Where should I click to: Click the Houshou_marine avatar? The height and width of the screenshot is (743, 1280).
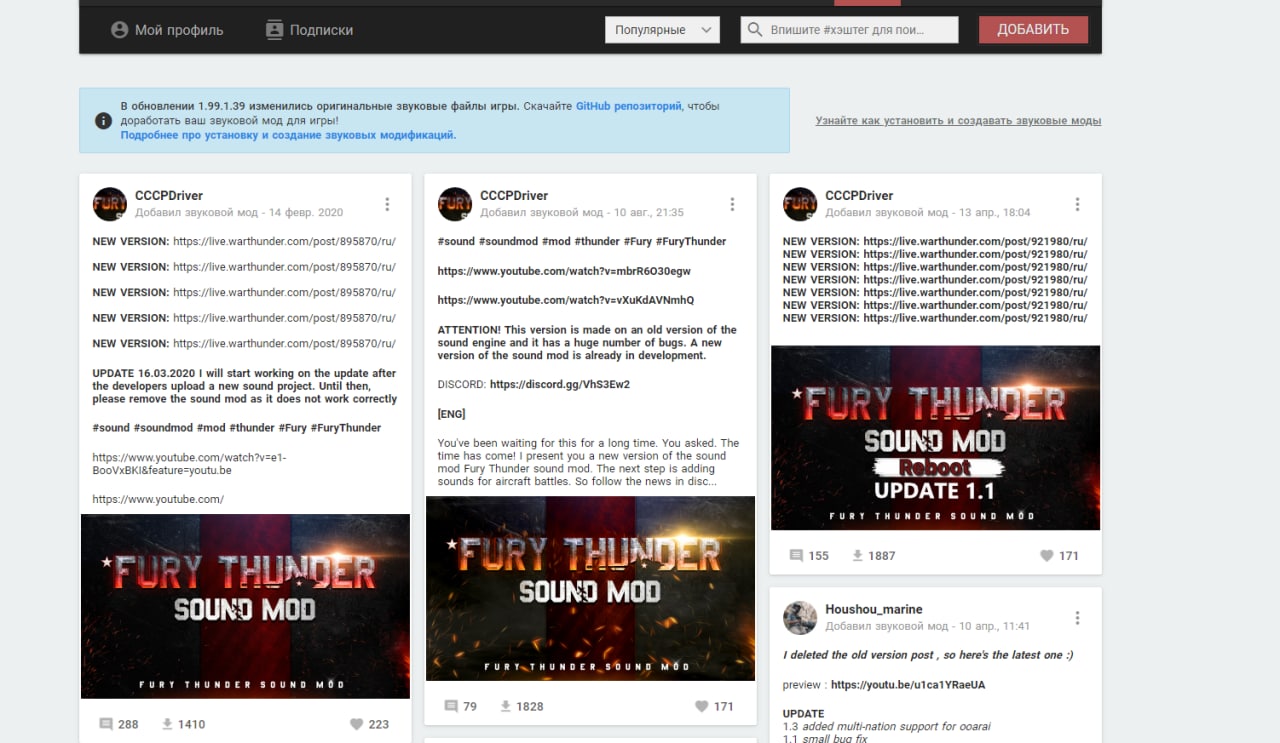pos(800,618)
